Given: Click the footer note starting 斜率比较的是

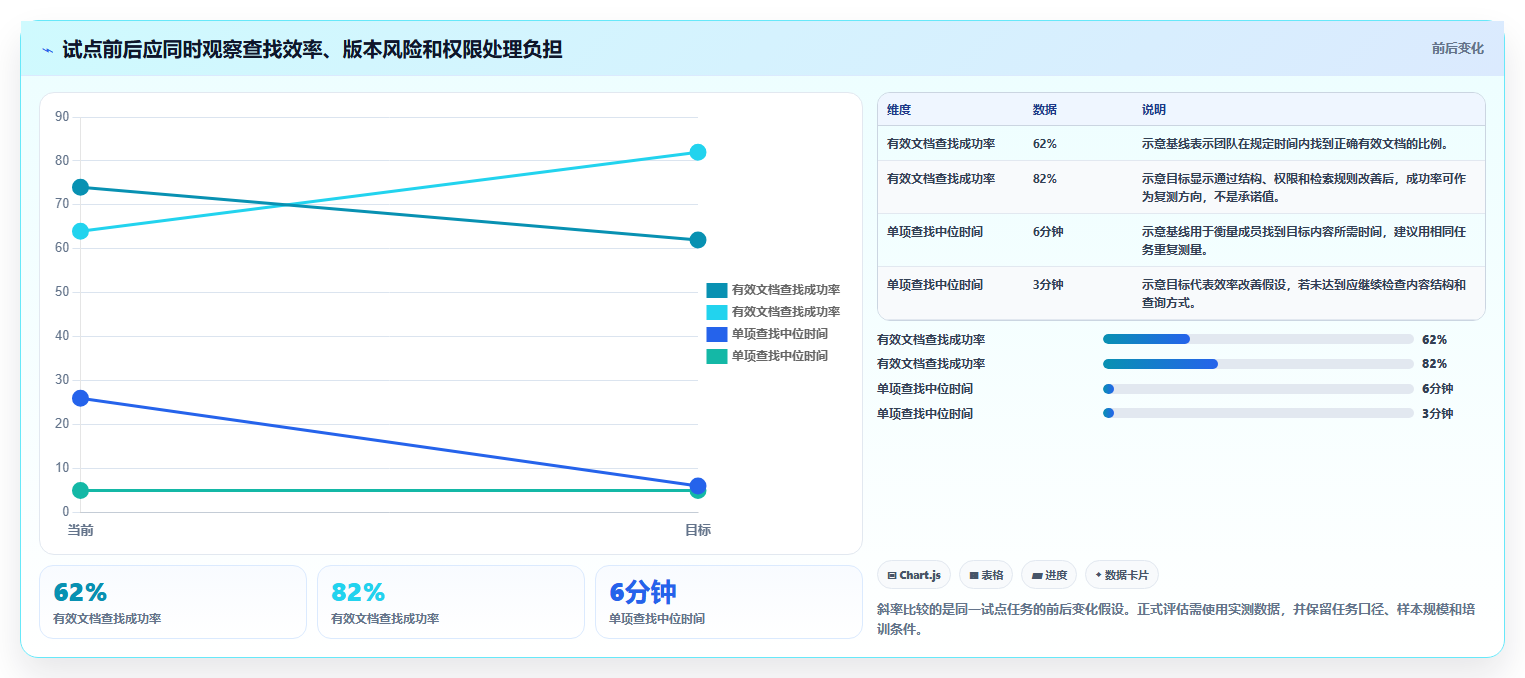Looking at the screenshot, I should [1175, 620].
